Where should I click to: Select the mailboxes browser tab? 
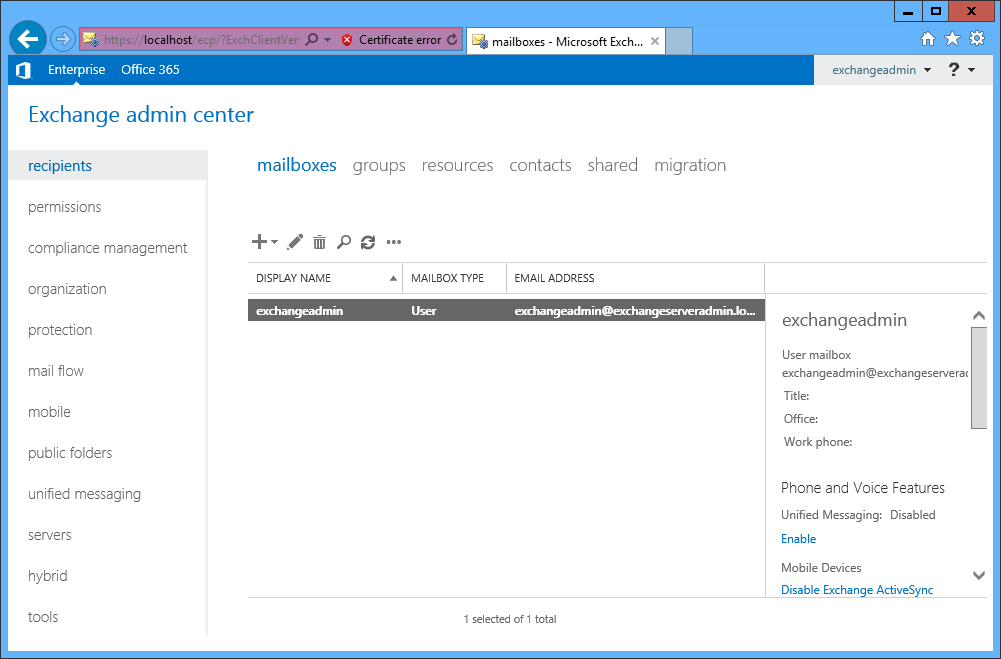[x=565, y=42]
